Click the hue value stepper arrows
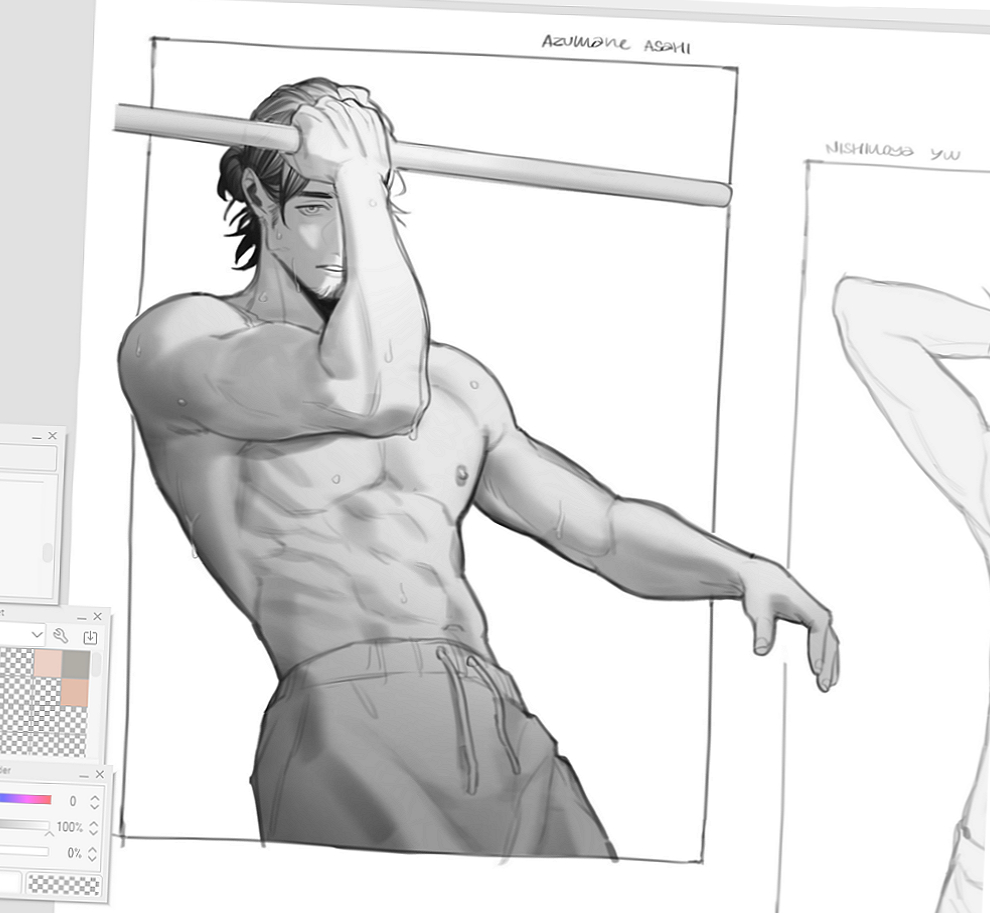The image size is (990, 913). point(95,802)
